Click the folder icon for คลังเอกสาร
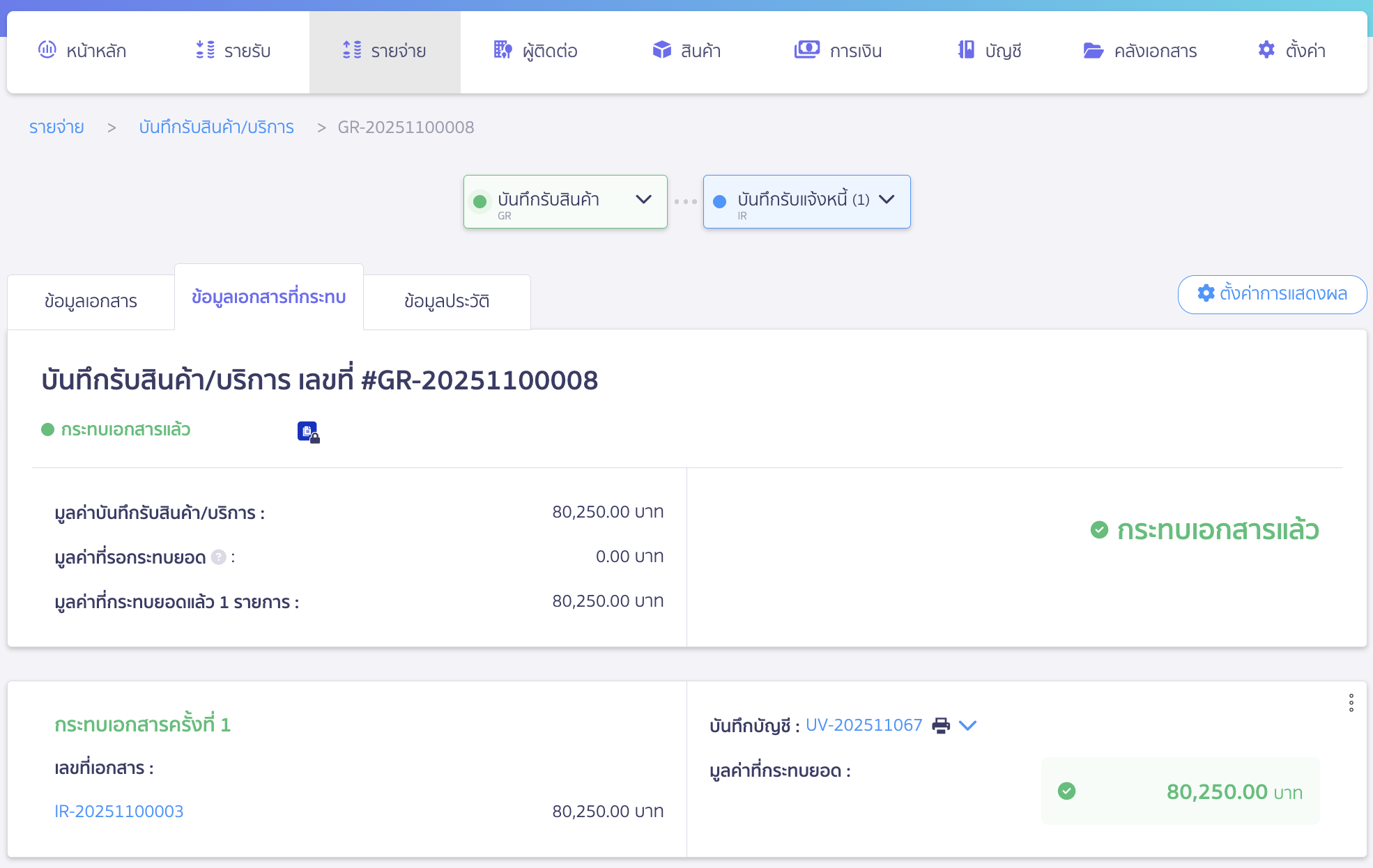This screenshot has width=1373, height=868. click(1093, 50)
